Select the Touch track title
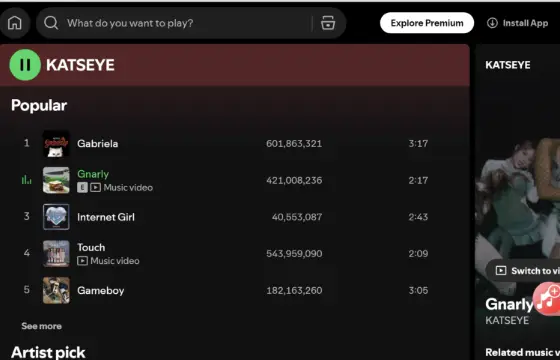The width and height of the screenshot is (560, 360). pyautogui.click(x=91, y=247)
